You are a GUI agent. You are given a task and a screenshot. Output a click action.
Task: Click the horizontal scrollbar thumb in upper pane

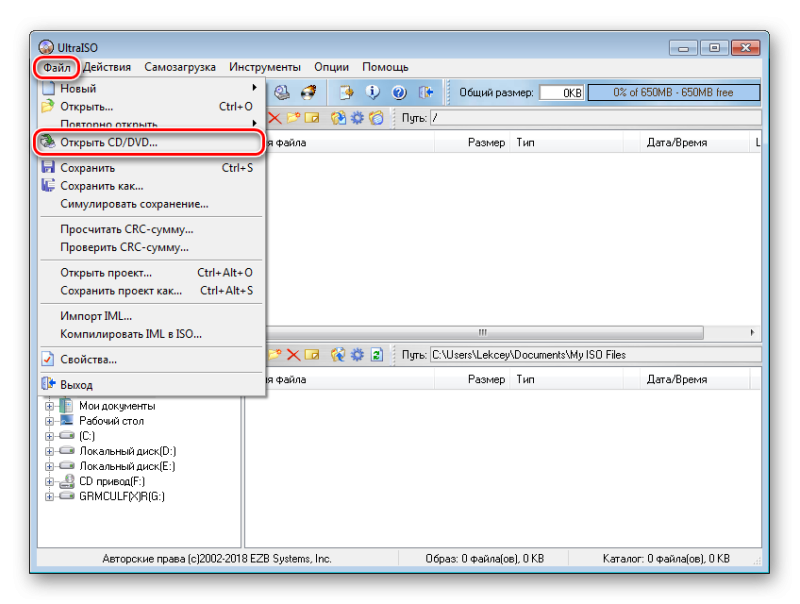(484, 333)
